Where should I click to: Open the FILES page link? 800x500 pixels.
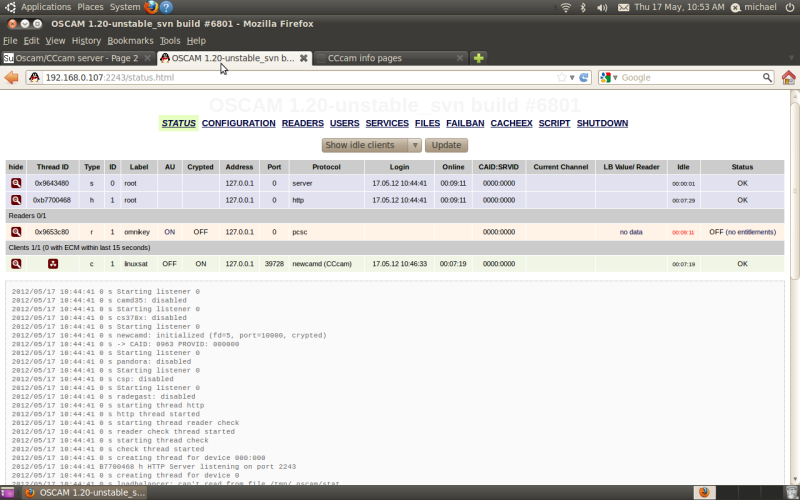click(427, 123)
